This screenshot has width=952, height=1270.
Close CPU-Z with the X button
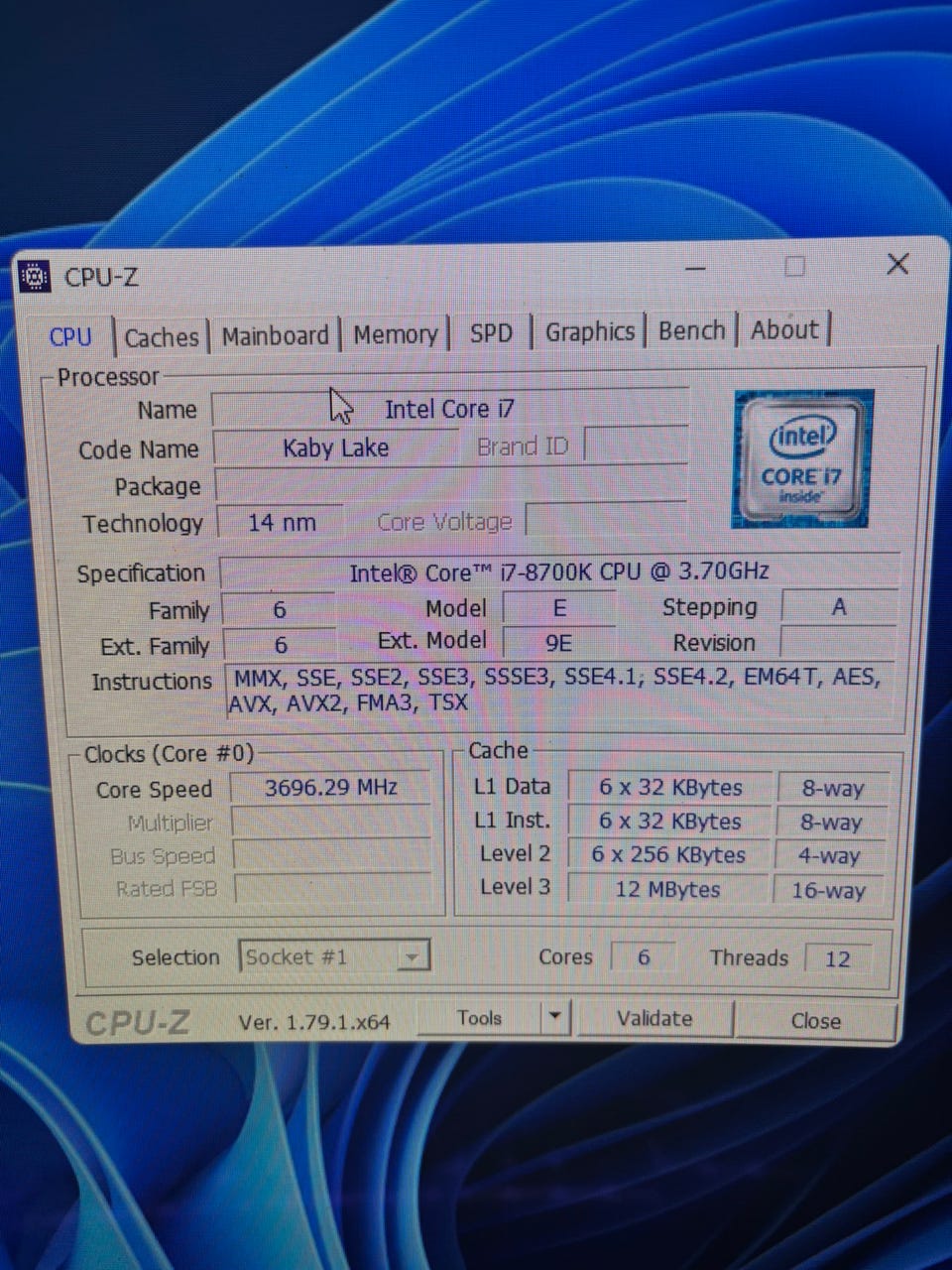[x=897, y=264]
